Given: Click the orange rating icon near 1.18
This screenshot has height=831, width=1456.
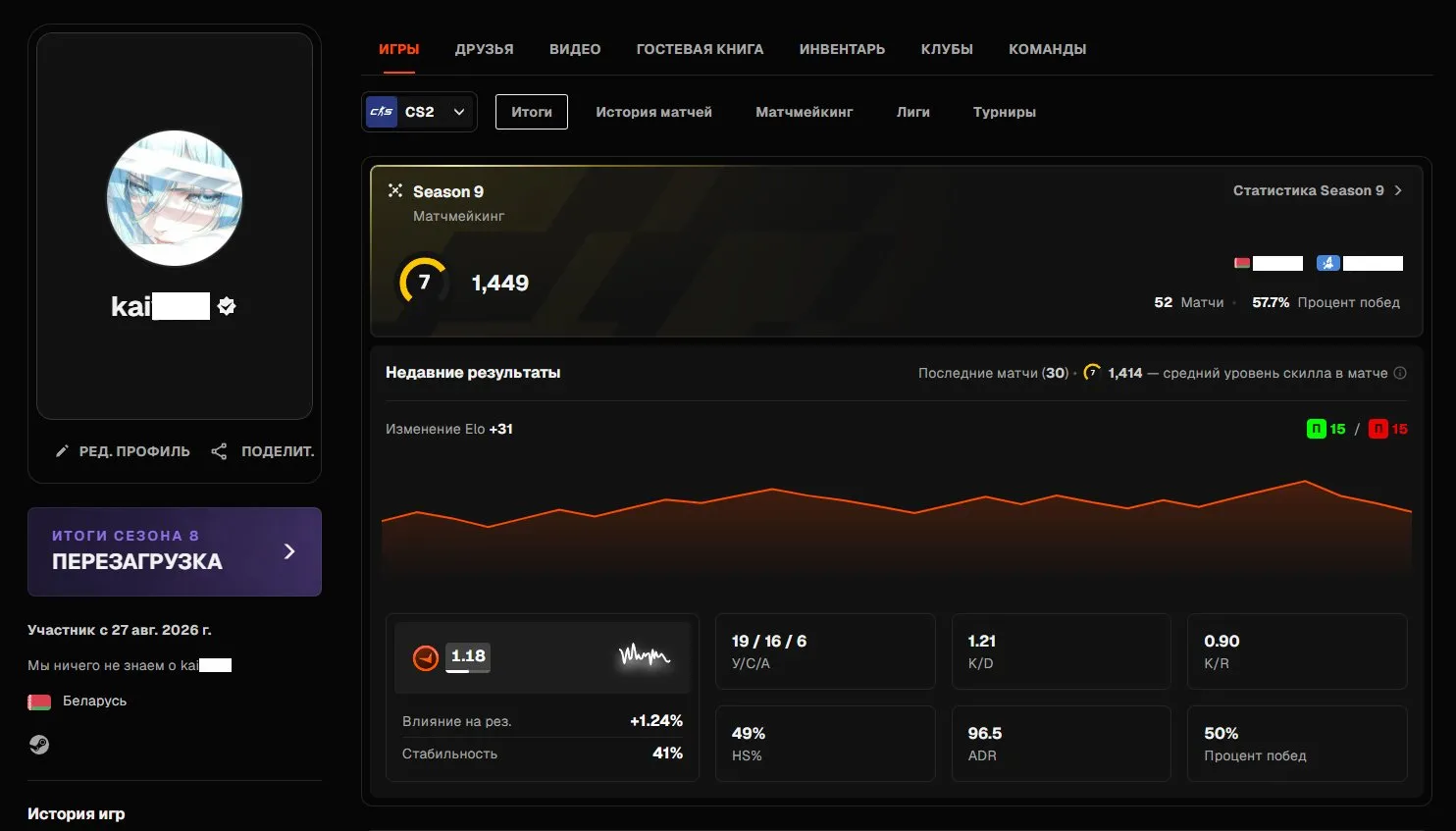Looking at the screenshot, I should 426,657.
